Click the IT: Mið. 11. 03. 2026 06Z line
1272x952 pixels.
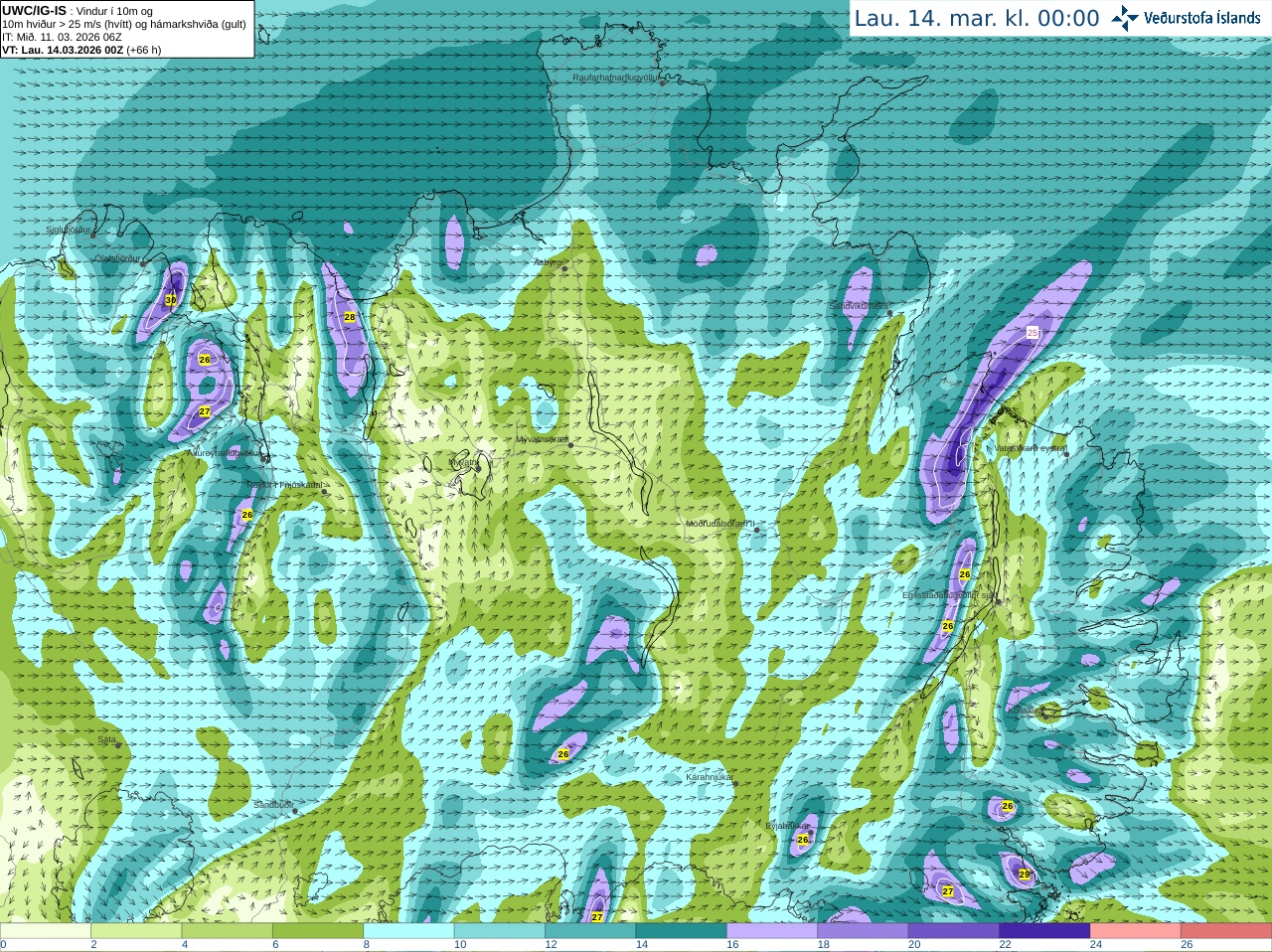(63, 37)
